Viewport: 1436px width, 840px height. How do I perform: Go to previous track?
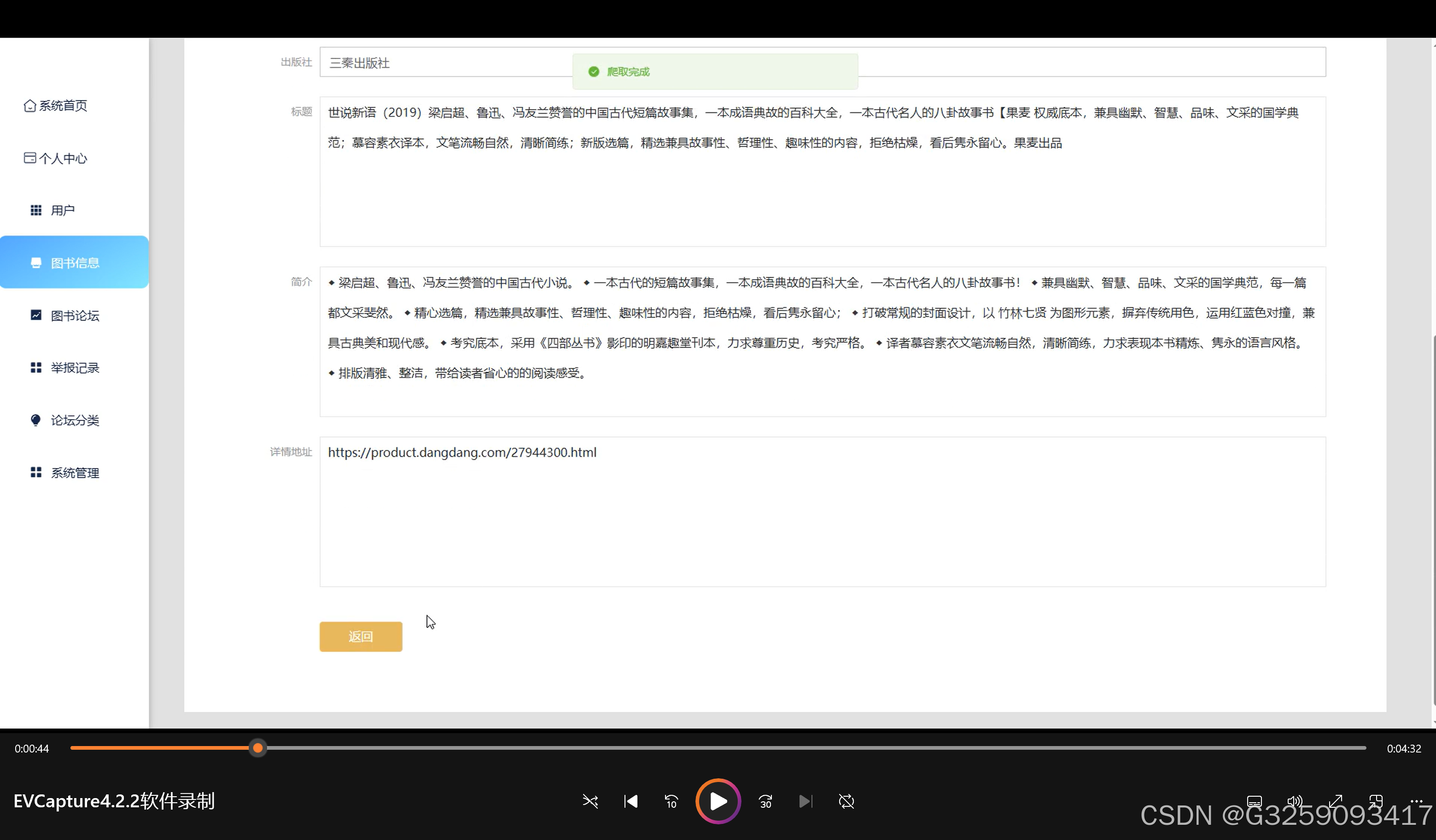click(631, 801)
